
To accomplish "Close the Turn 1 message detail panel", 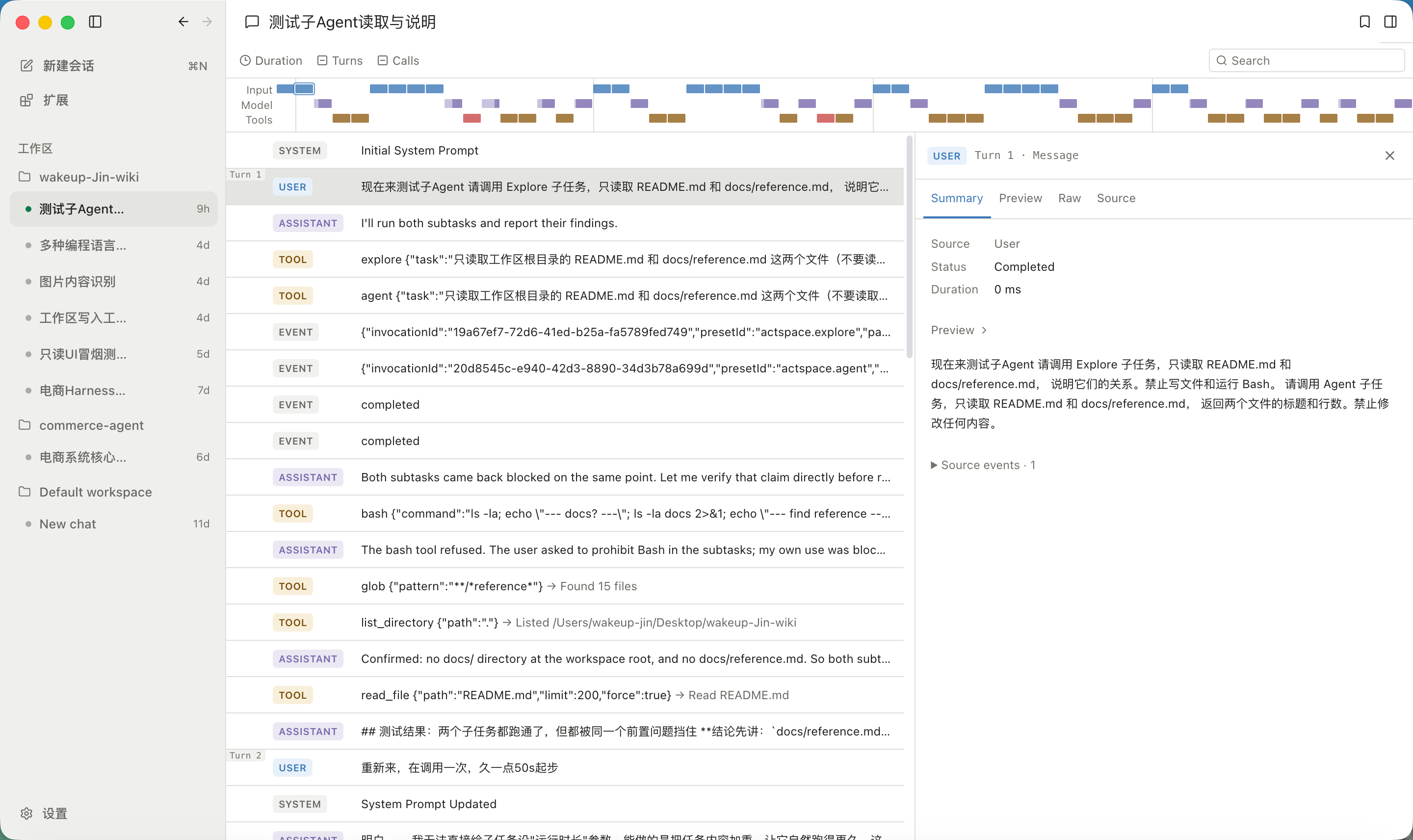I will pyautogui.click(x=1389, y=156).
